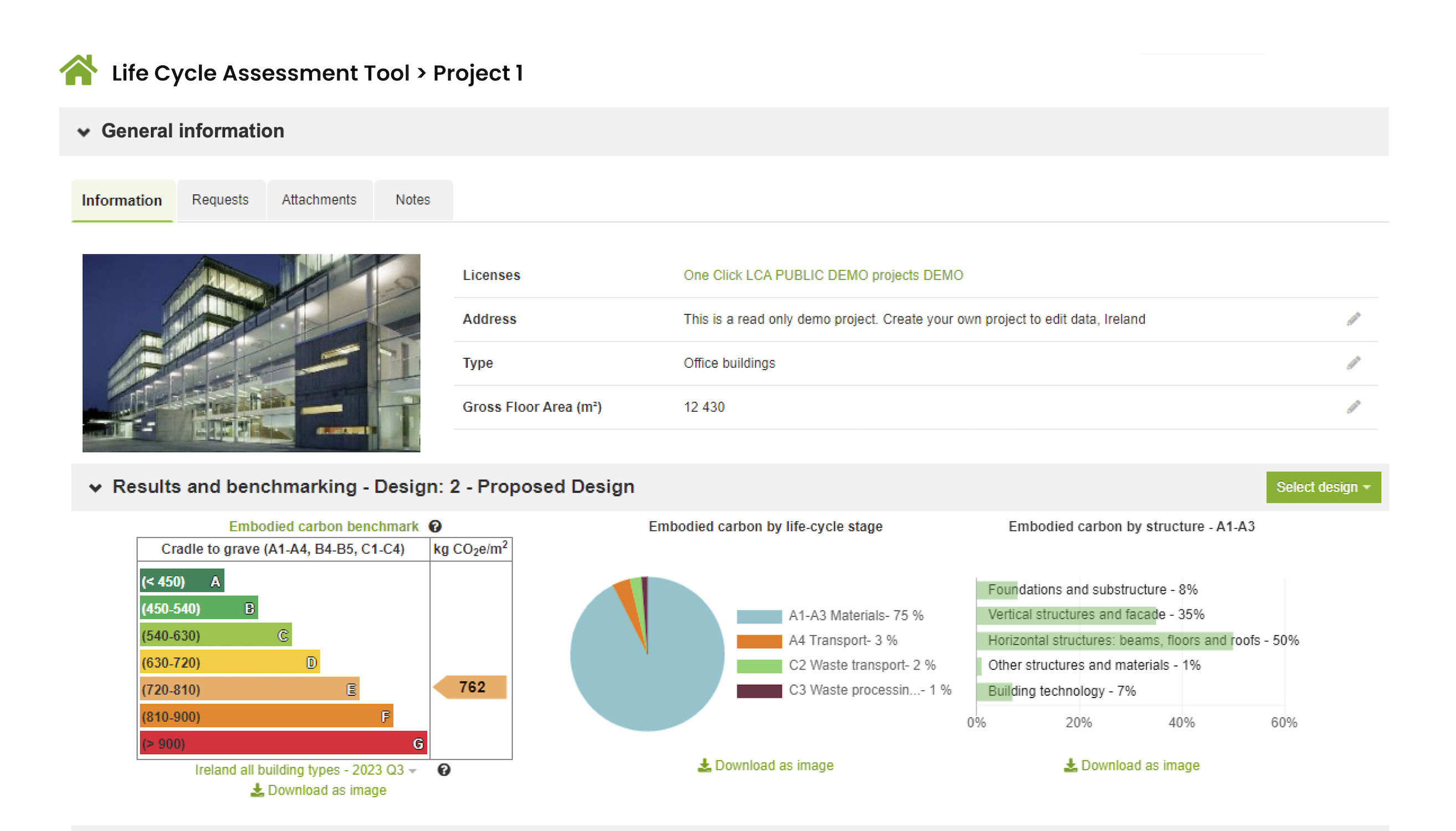Download the benchmark chart as image
This screenshot has height=831, width=1456.
tap(318, 790)
